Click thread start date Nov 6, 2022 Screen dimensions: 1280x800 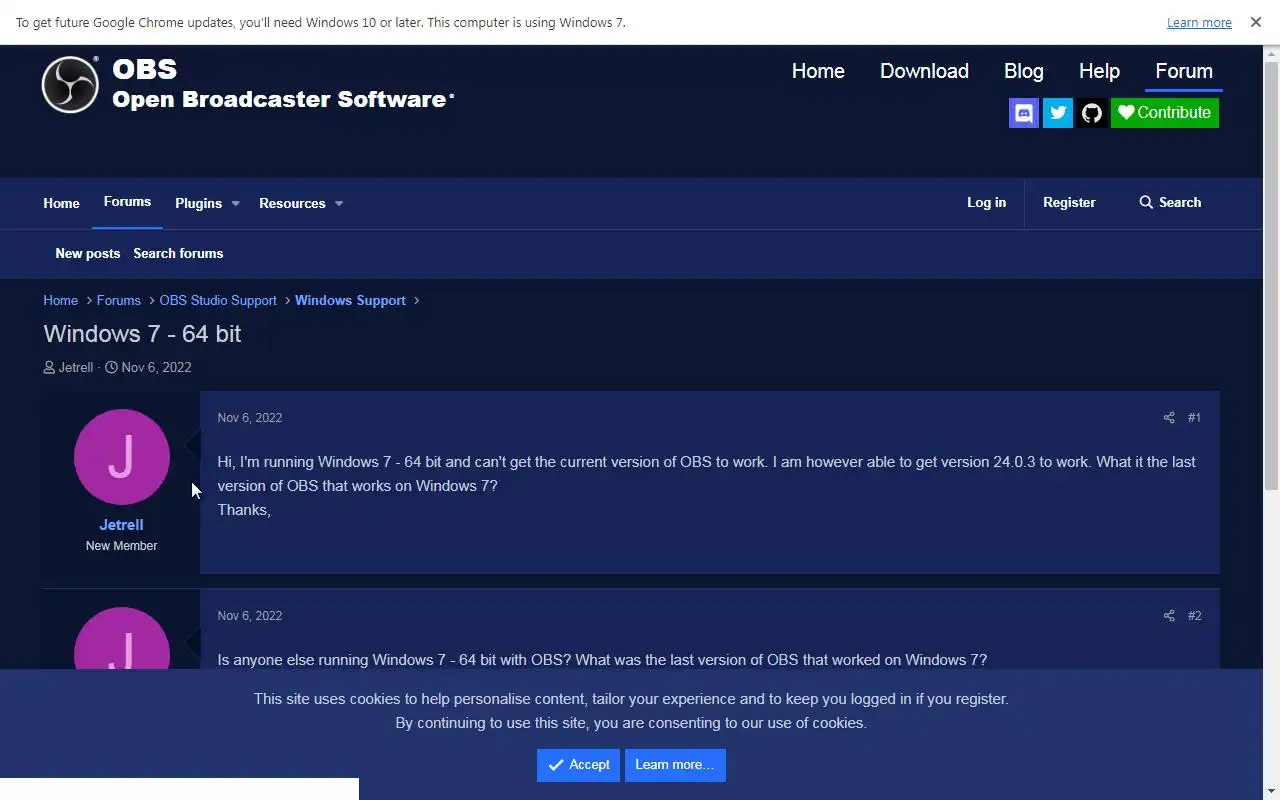(x=156, y=367)
